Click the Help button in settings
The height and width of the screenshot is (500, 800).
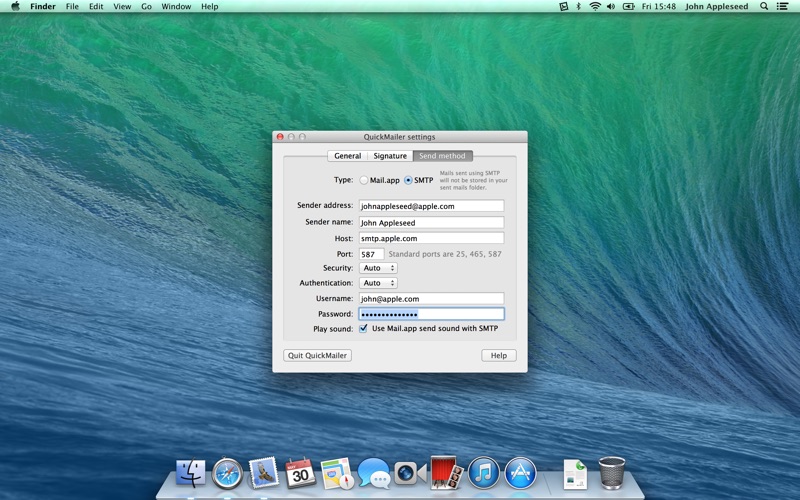point(499,355)
